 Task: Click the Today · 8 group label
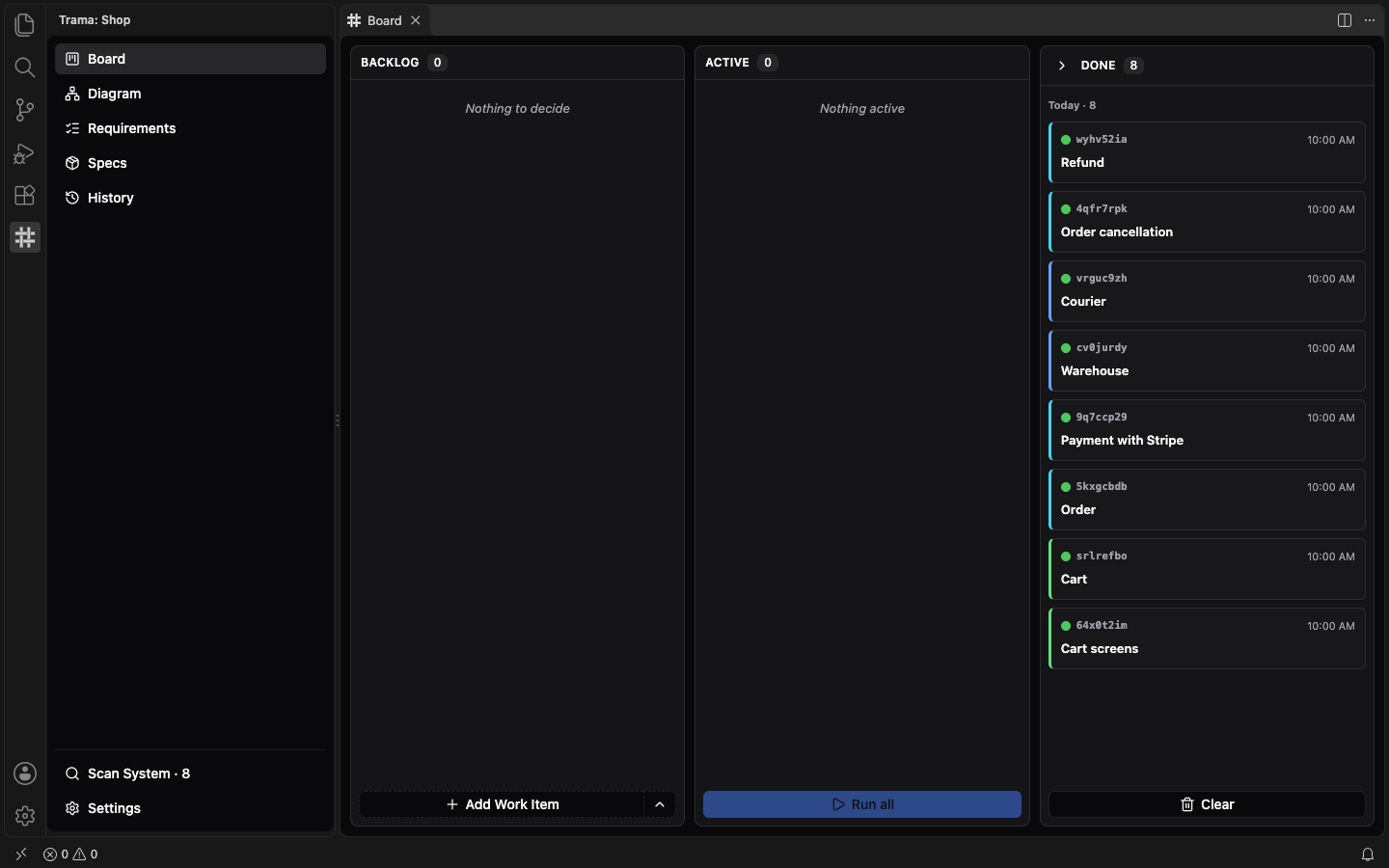point(1072,105)
